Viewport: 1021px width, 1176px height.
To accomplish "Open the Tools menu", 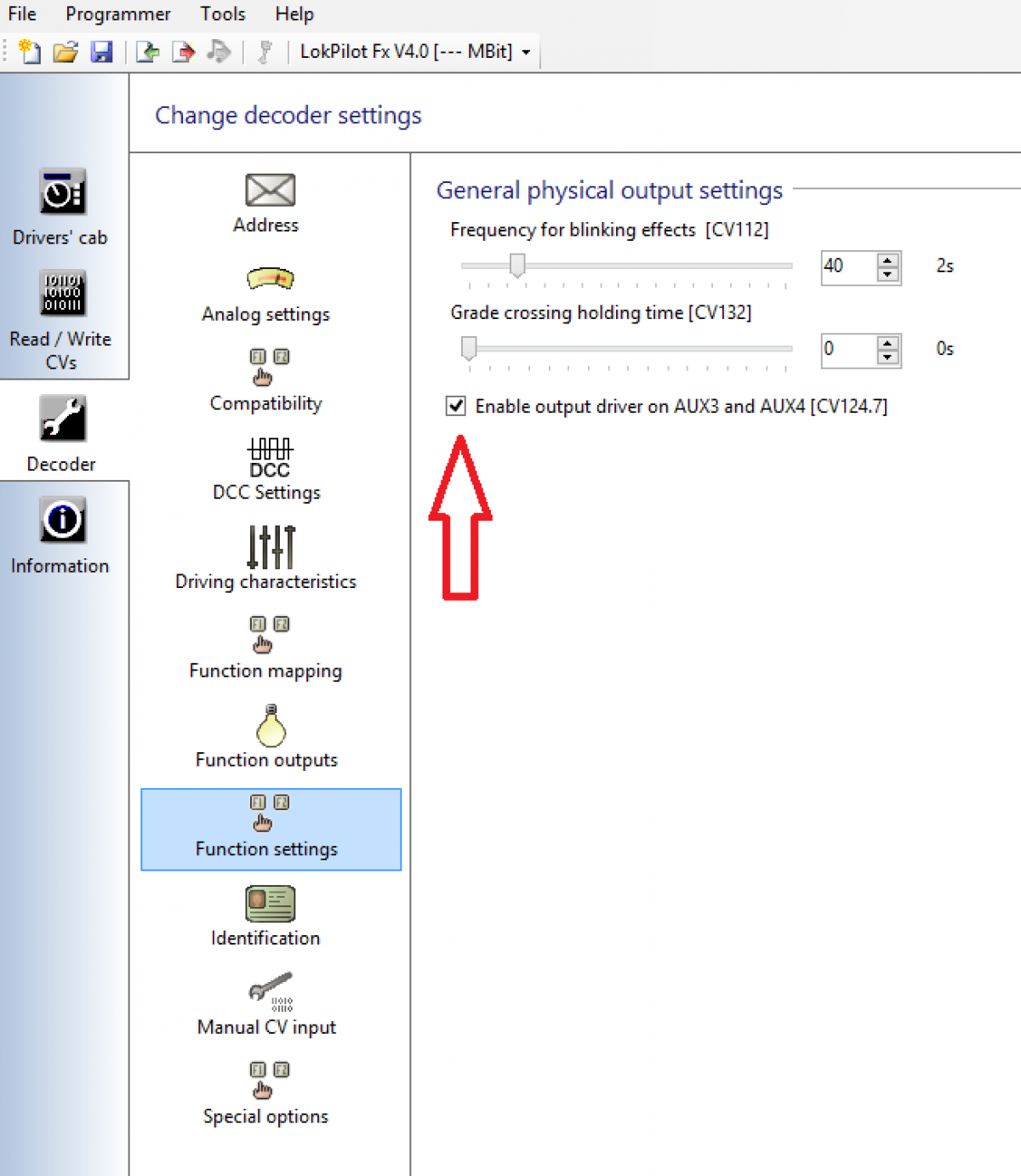I will 223,14.
